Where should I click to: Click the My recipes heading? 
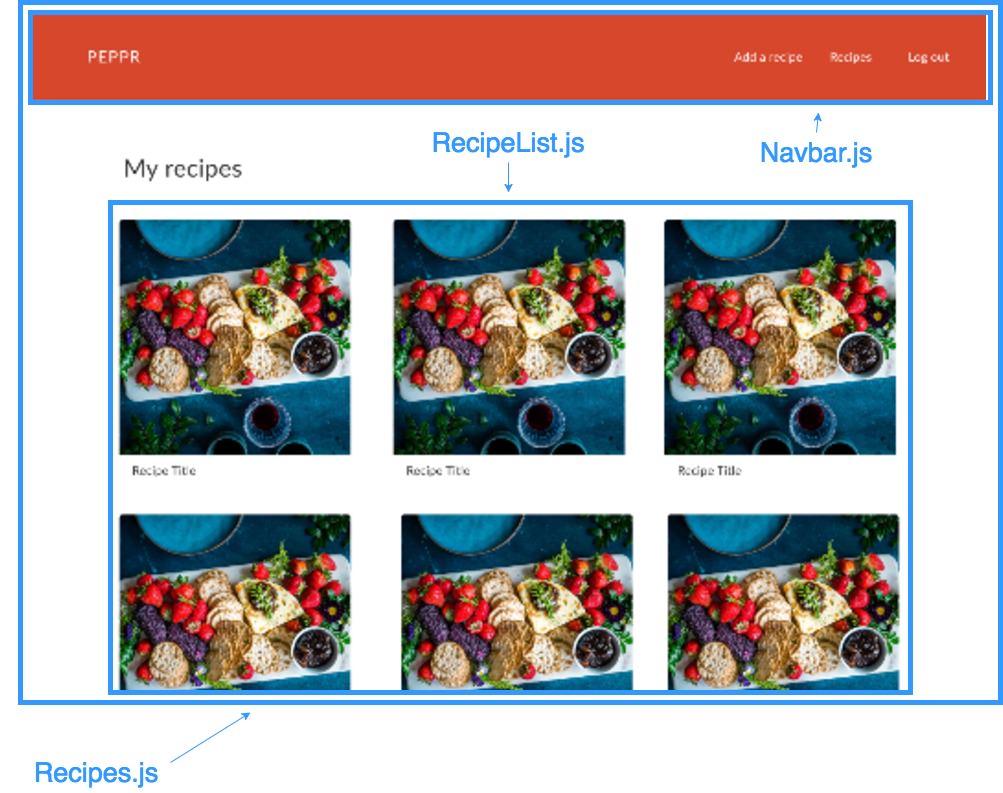click(183, 169)
